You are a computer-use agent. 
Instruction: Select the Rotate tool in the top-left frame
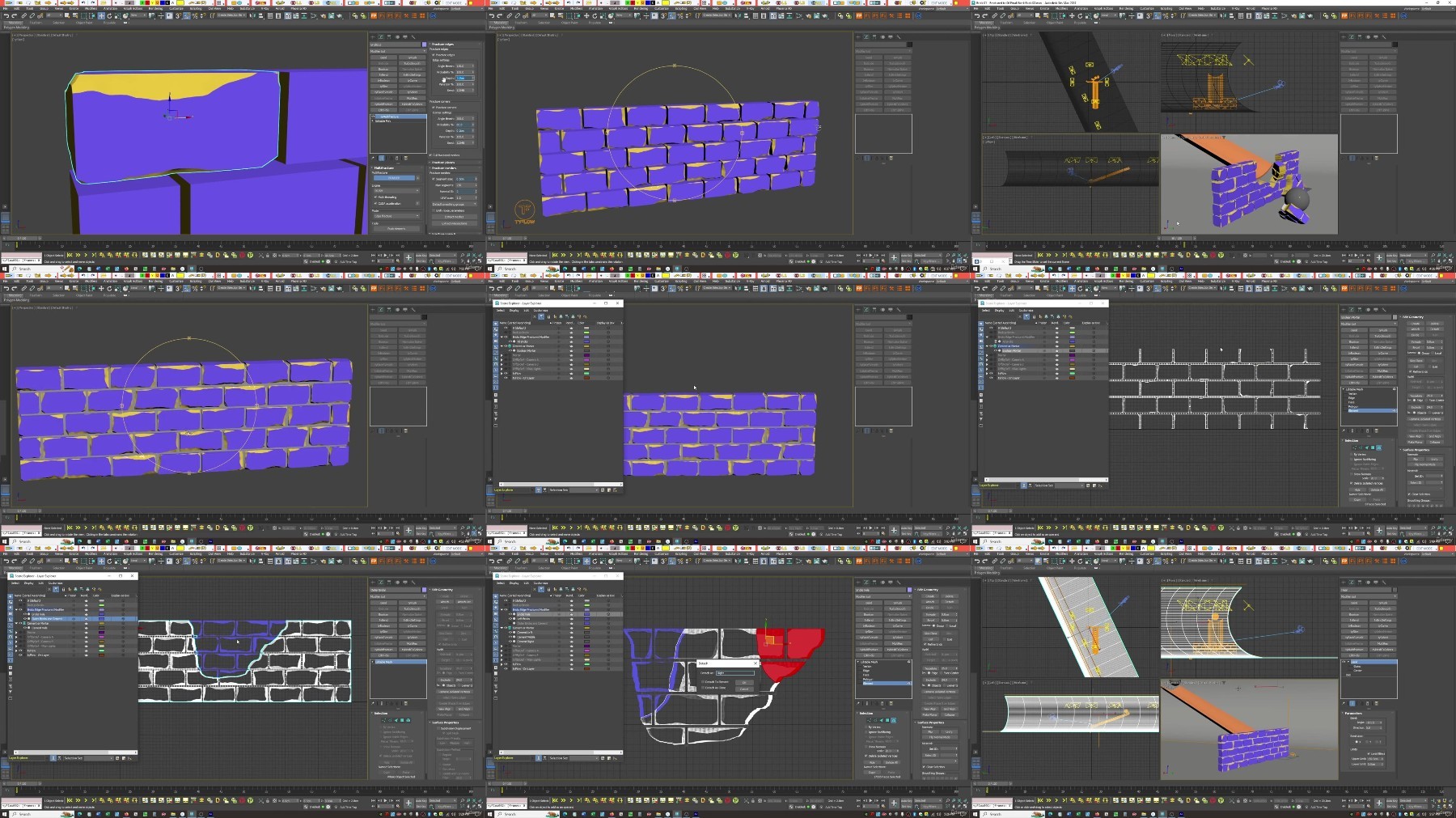pos(108,15)
